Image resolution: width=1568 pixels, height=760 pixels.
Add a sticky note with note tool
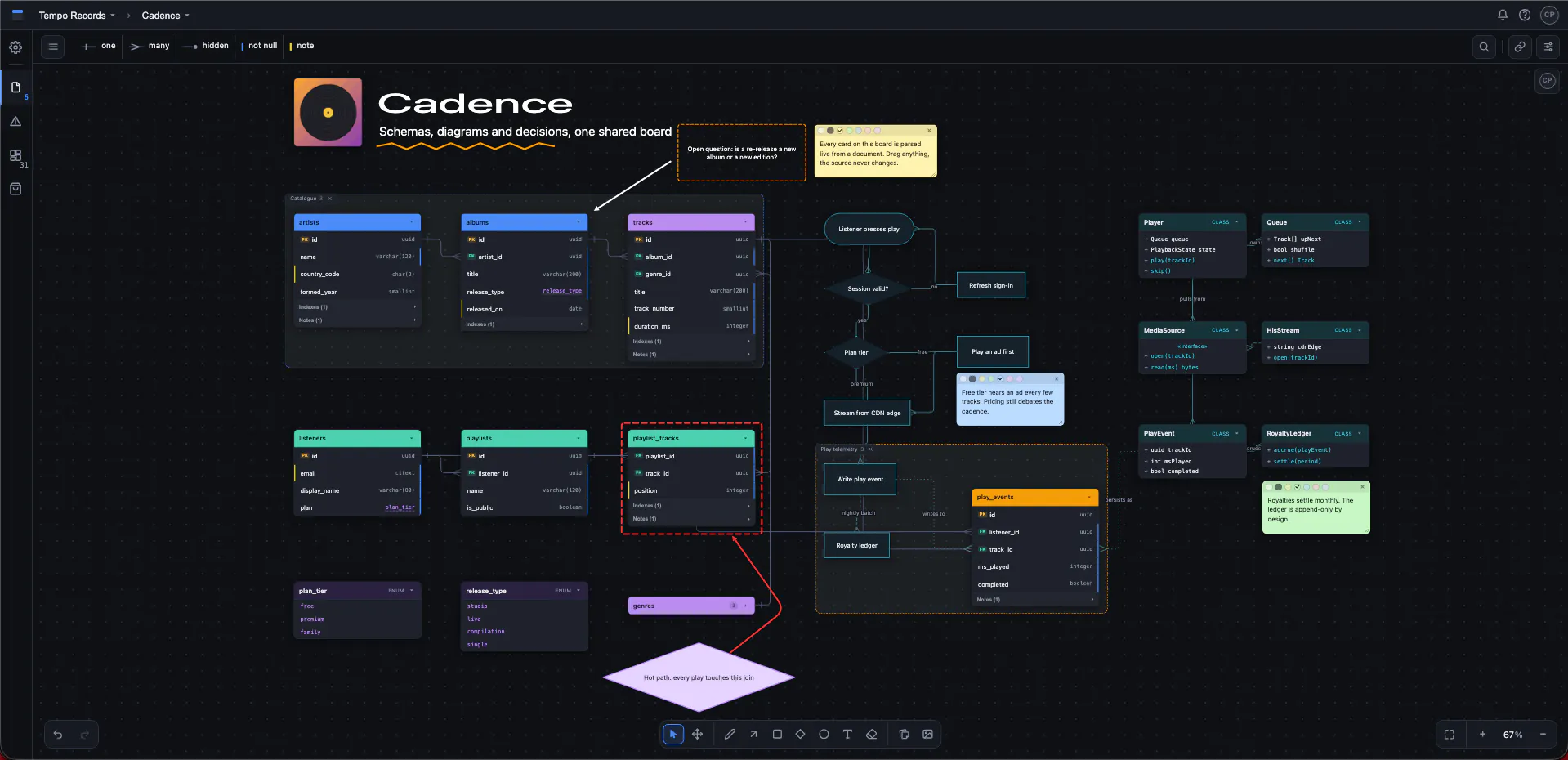(904, 734)
